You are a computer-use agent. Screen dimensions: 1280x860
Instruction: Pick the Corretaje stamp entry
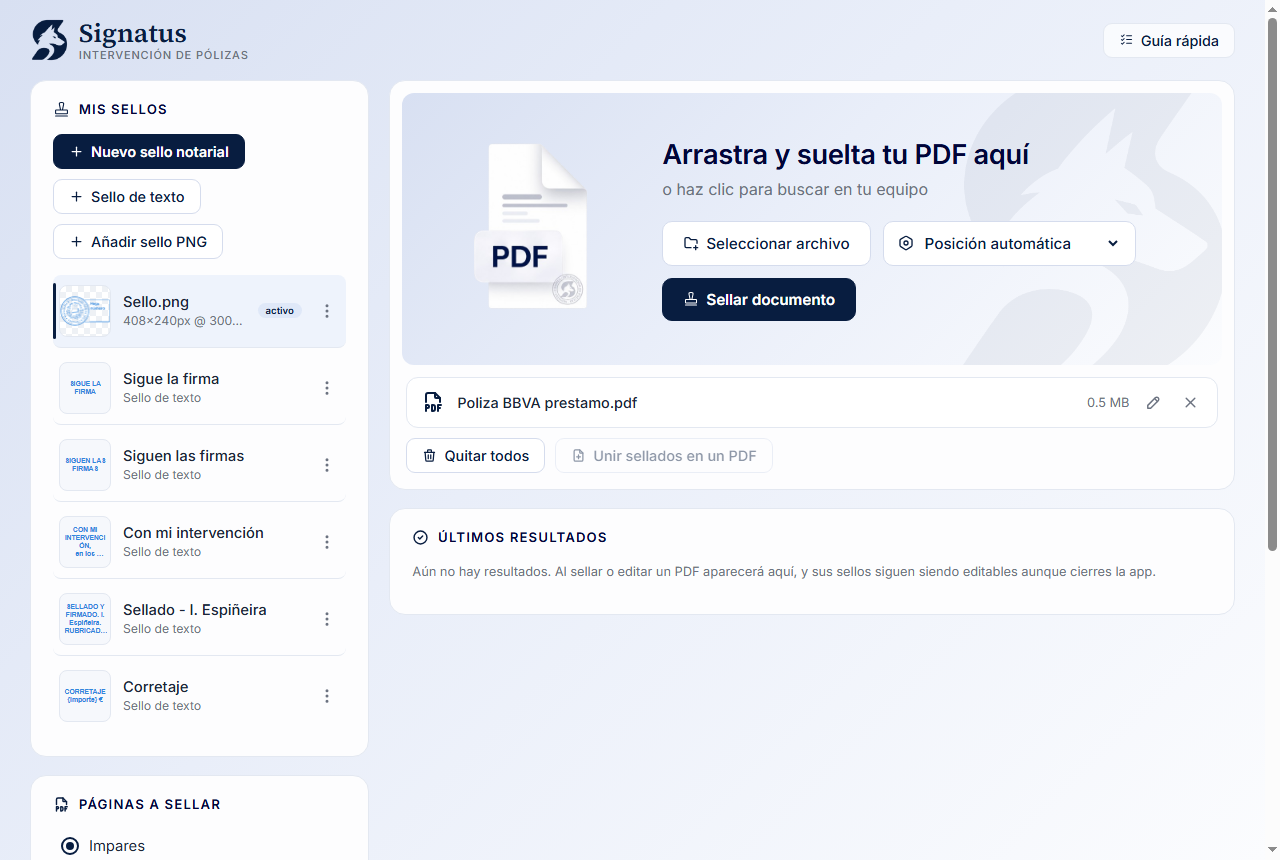pyautogui.click(x=199, y=696)
